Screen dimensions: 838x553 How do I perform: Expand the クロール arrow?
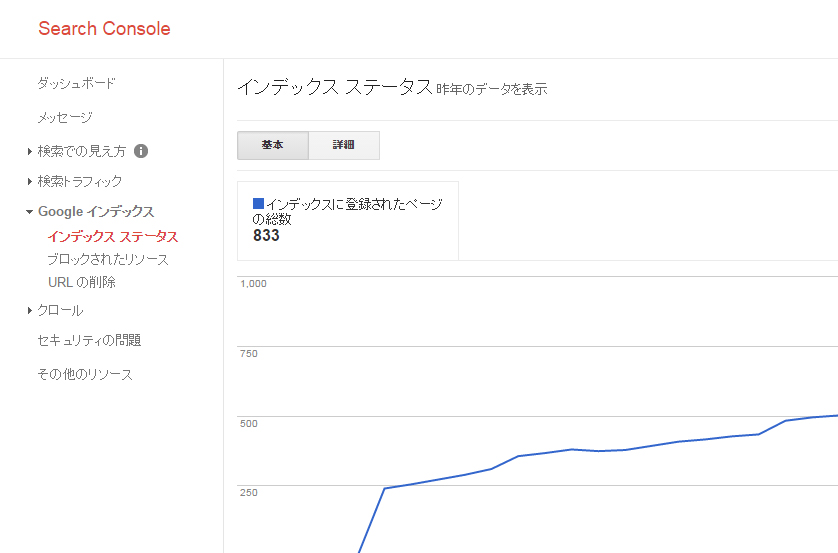click(29, 310)
